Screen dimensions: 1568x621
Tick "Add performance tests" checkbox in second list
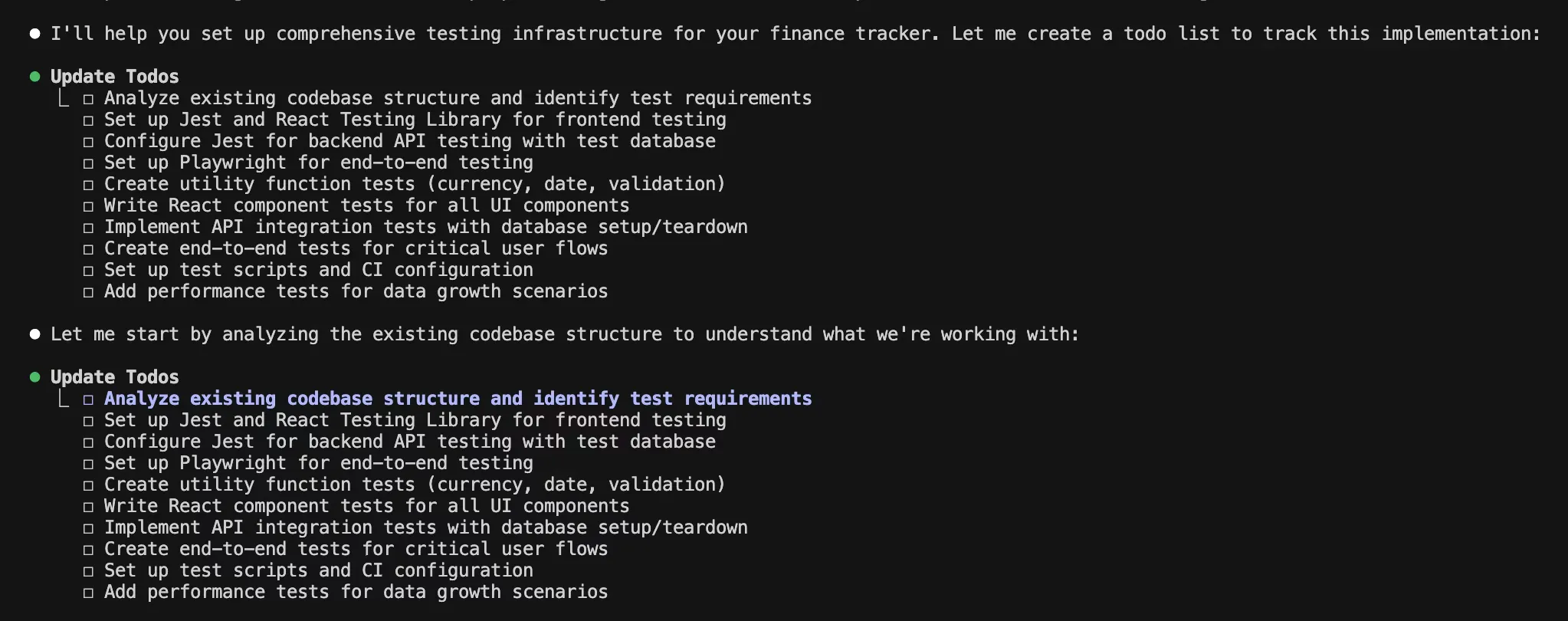coord(89,593)
